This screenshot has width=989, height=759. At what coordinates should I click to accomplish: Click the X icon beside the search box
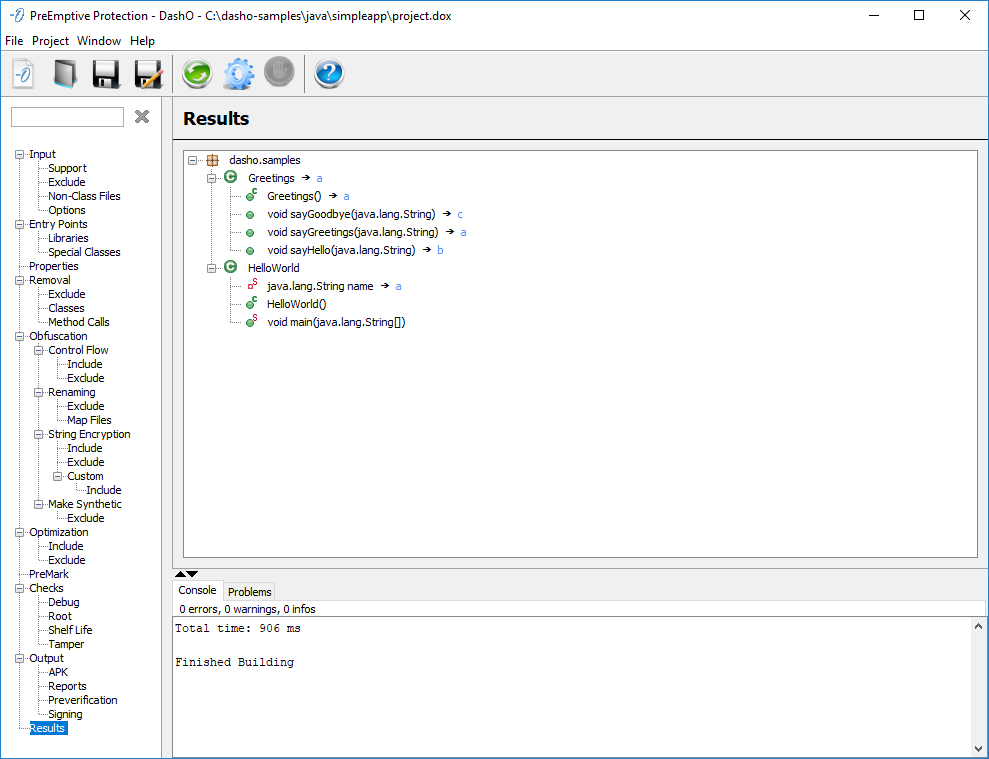point(142,117)
